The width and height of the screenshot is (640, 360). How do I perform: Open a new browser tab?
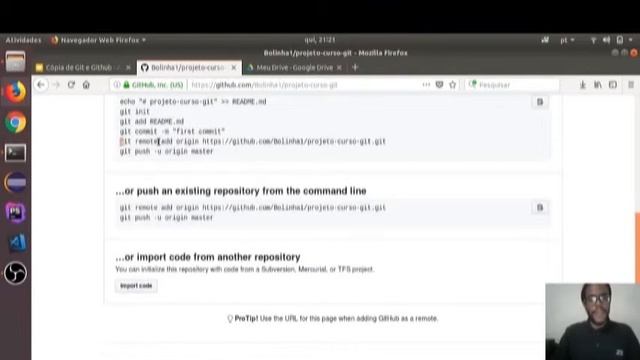tap(355, 67)
